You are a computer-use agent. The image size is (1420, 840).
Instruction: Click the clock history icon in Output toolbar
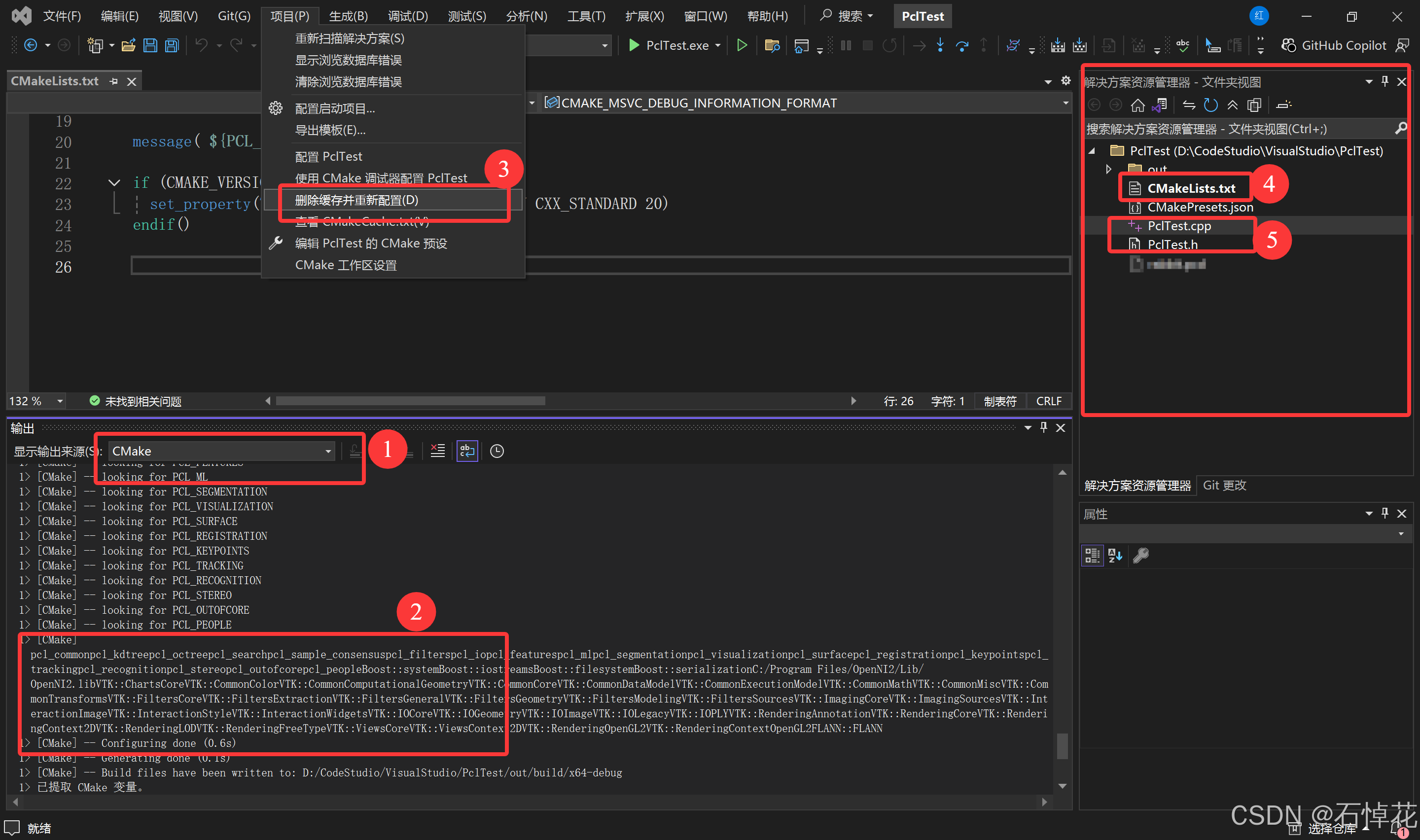click(497, 451)
